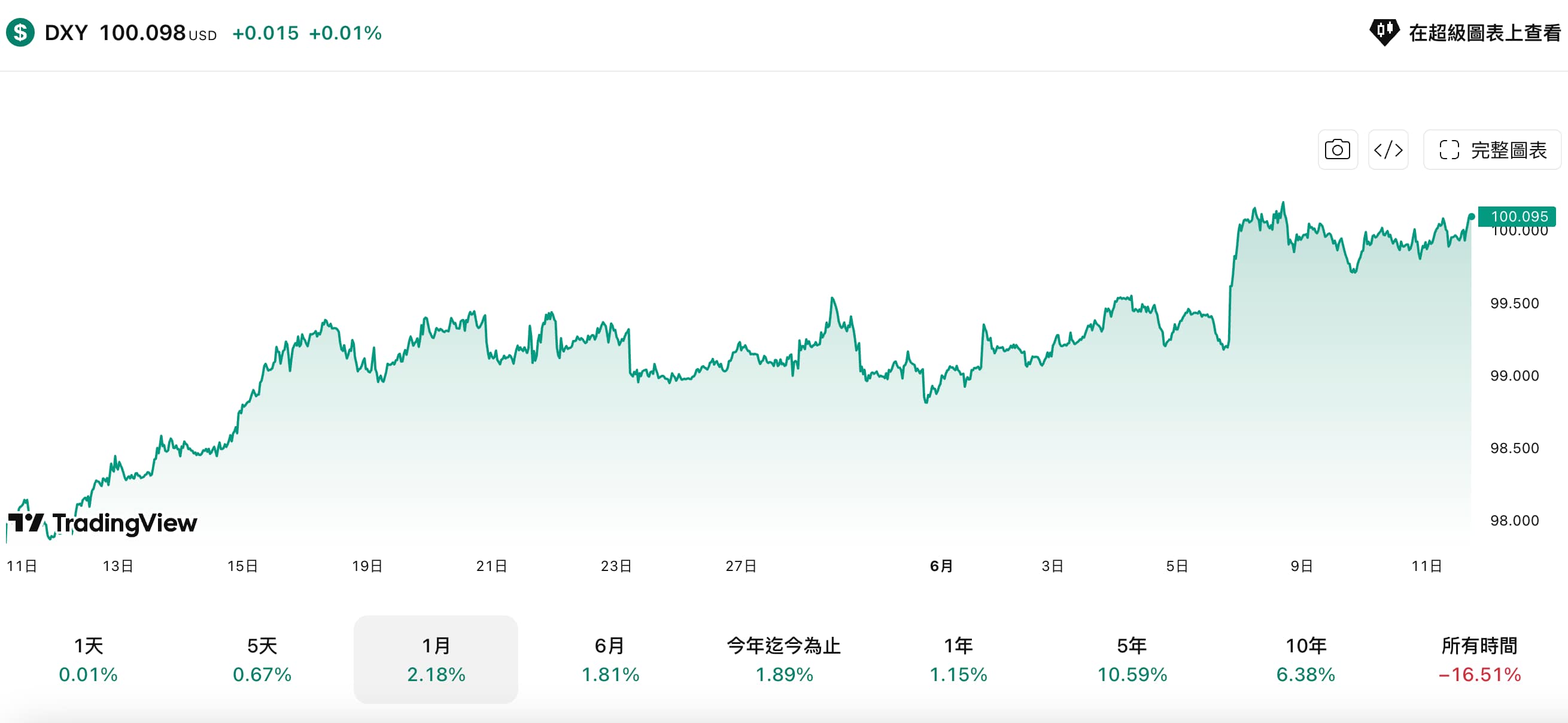Screen dimensions: 1568x723
Task: Select the 10年 time range tab
Action: [x=1306, y=659]
